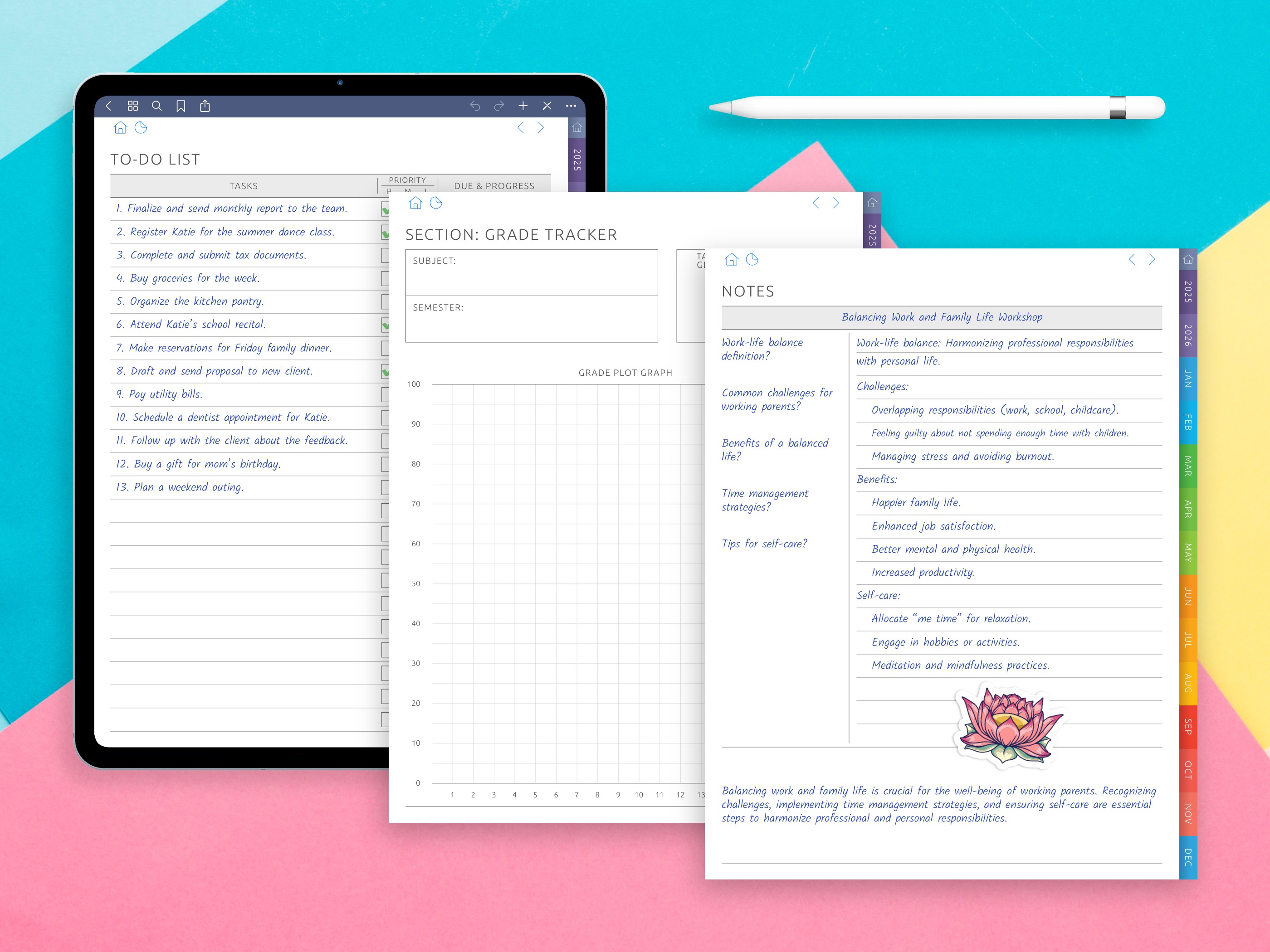Undo the last annotation
This screenshot has width=1270, height=952.
pyautogui.click(x=475, y=106)
